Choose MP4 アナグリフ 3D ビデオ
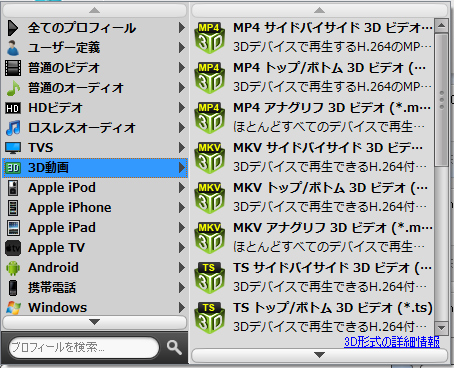Viewport: 456px width, 368px height. tap(313, 118)
